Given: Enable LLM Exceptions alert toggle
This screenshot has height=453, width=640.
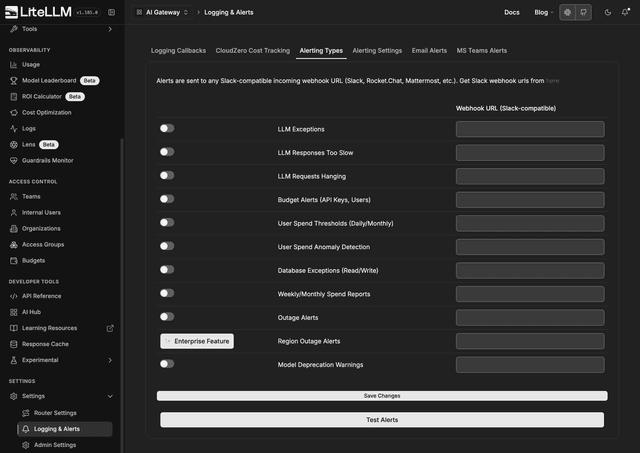Looking at the screenshot, I should 167,128.
